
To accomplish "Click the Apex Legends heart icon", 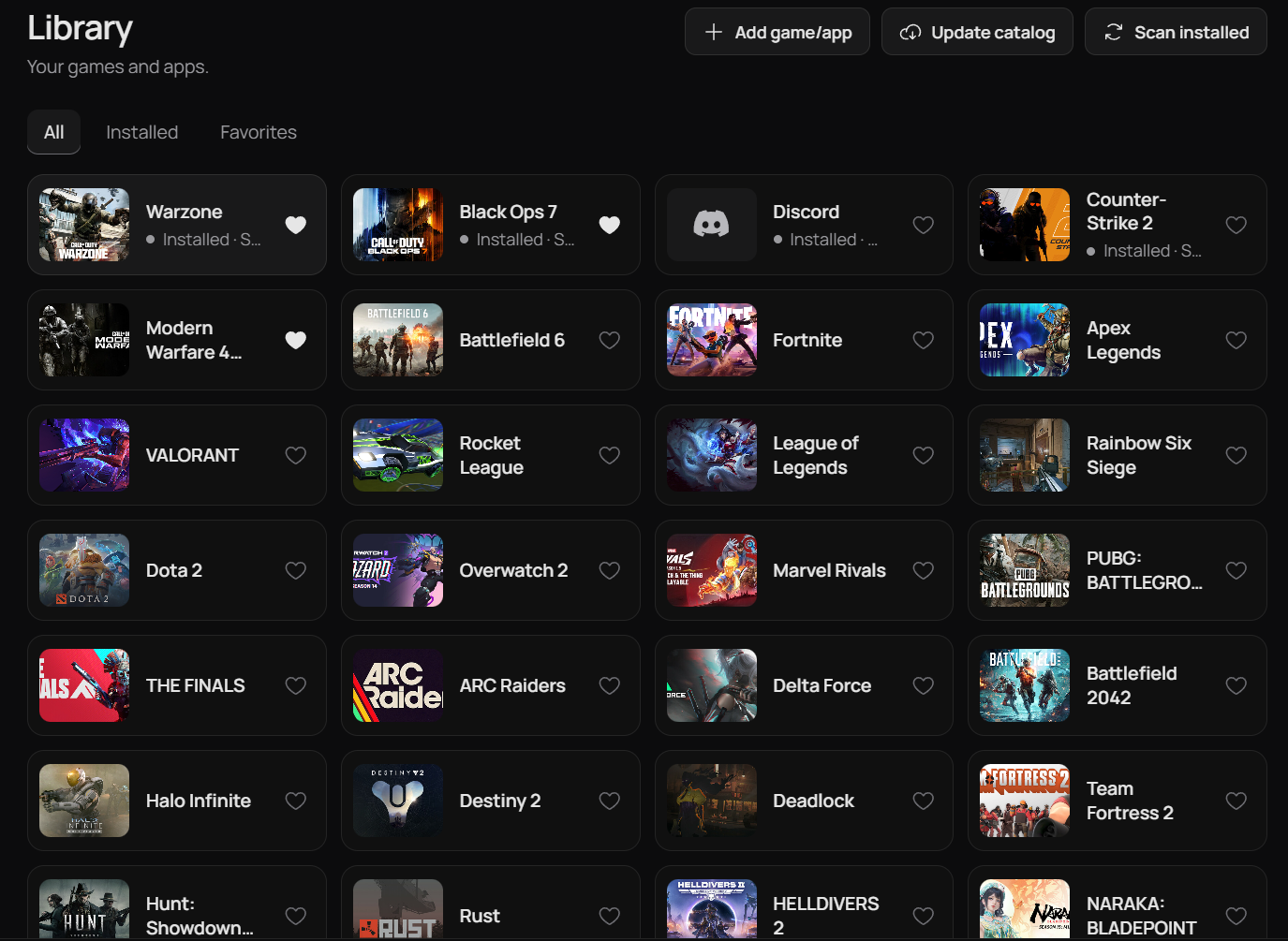I will pyautogui.click(x=1236, y=340).
